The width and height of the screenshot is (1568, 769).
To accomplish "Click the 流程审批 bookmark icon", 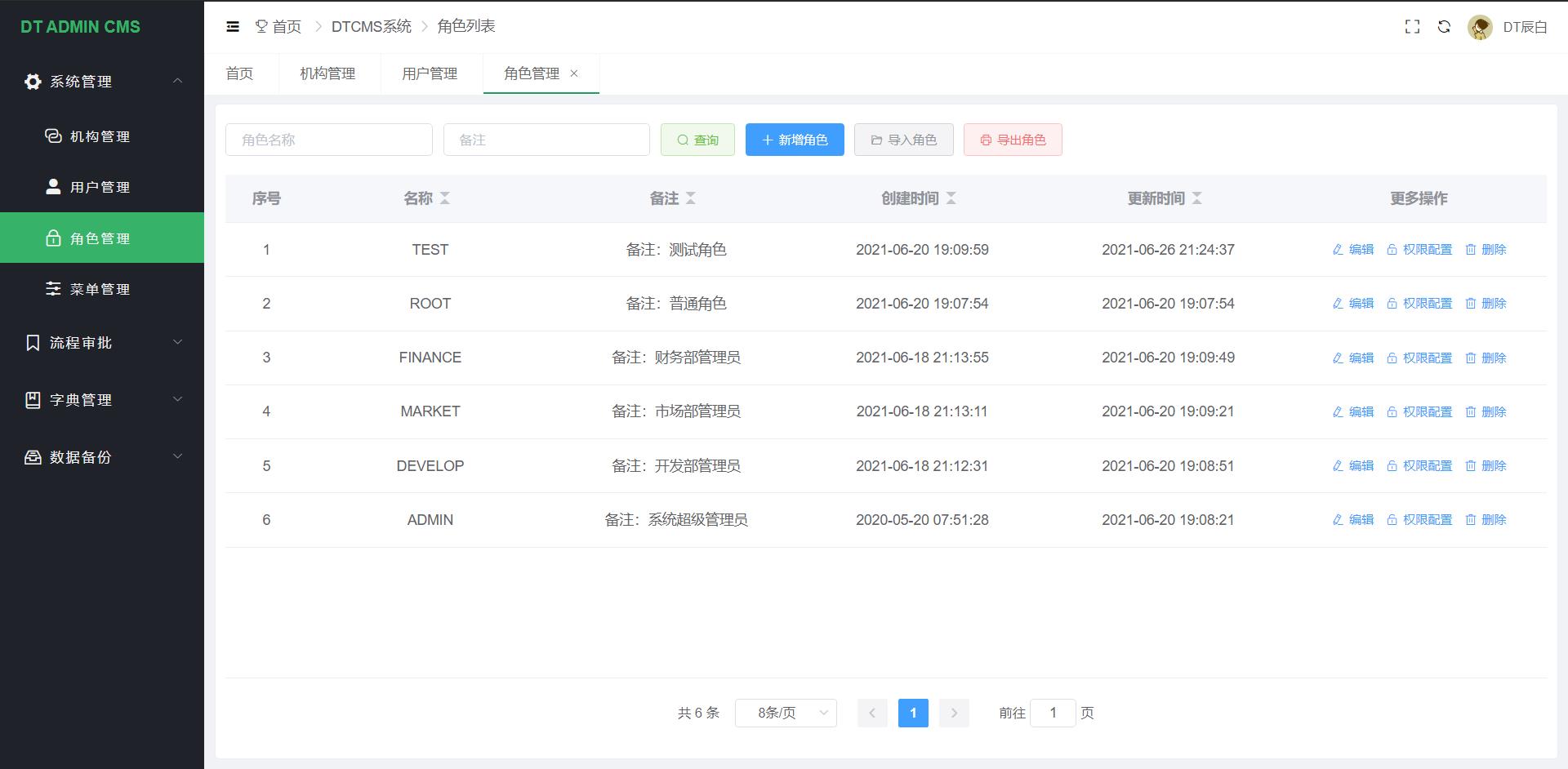I will coord(33,343).
